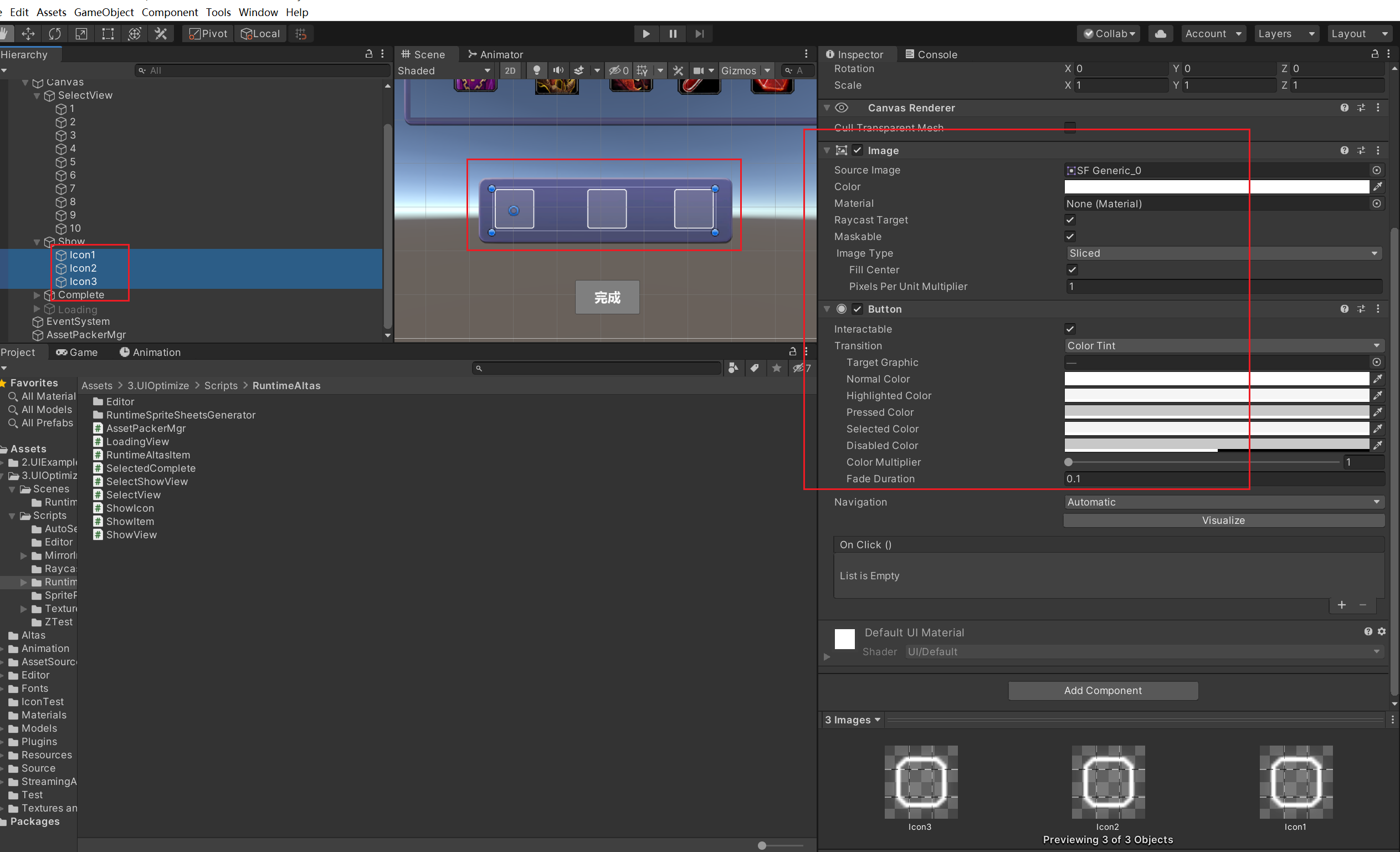Screen dimensions: 1400x852
Task: Open custom editor tools icon
Action: pos(161,33)
